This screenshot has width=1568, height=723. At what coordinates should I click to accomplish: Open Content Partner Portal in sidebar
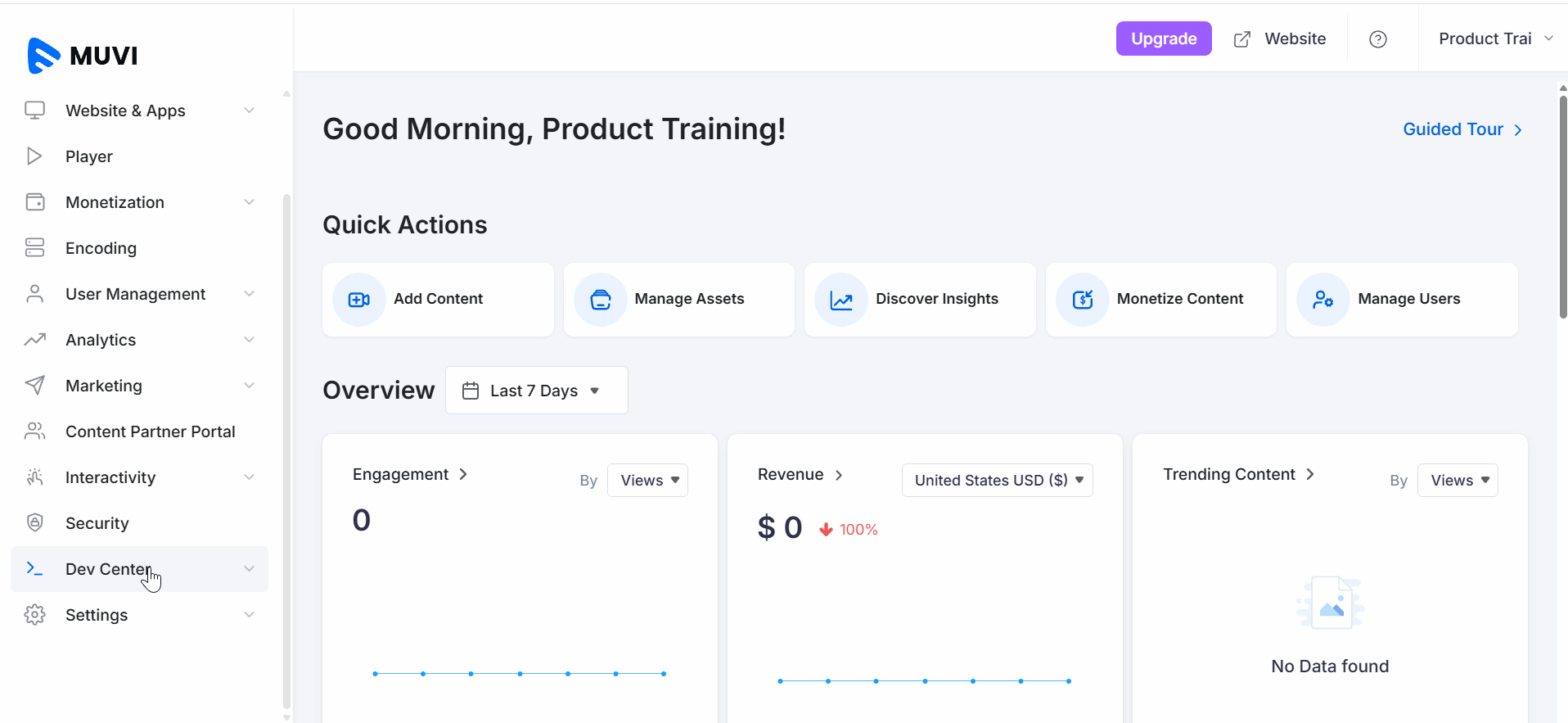150,432
